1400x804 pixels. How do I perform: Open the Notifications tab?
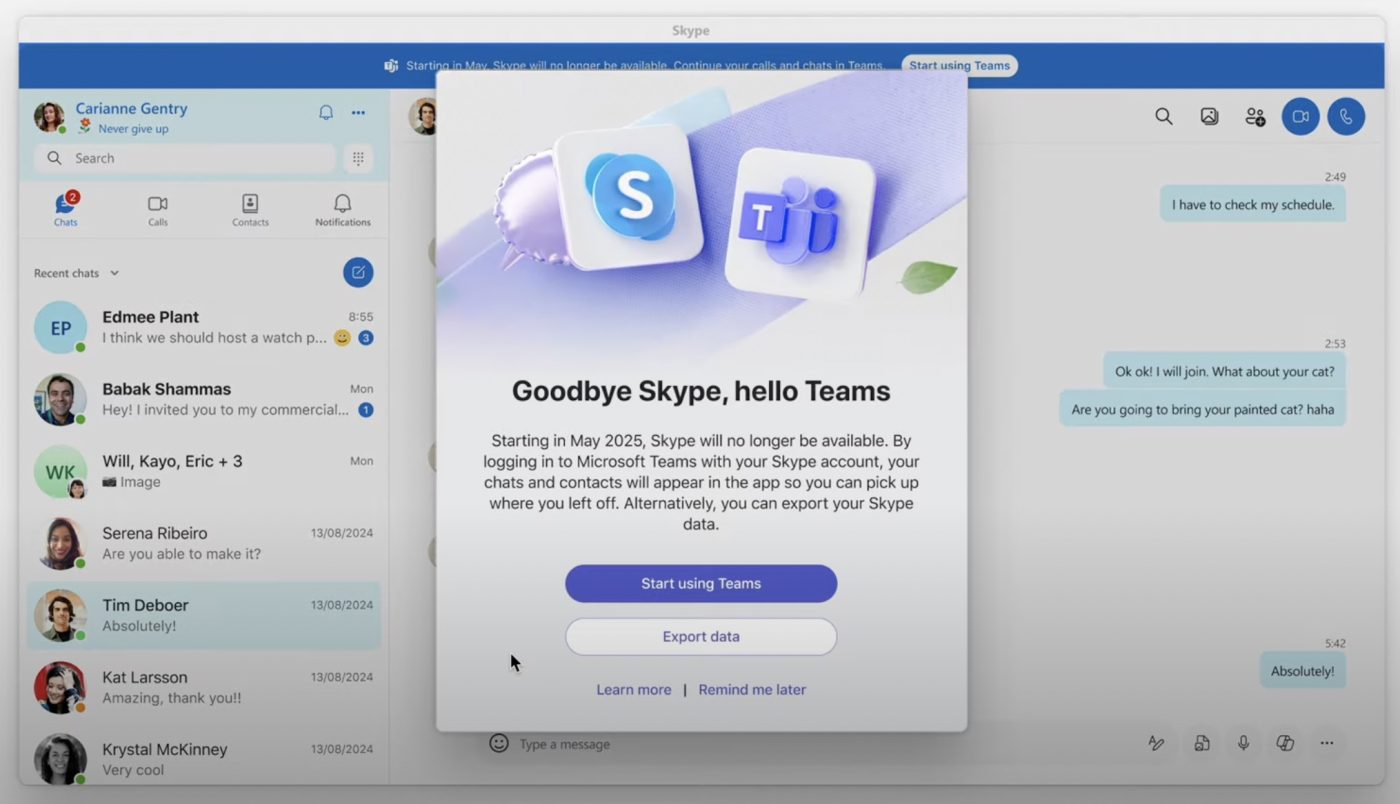point(343,210)
